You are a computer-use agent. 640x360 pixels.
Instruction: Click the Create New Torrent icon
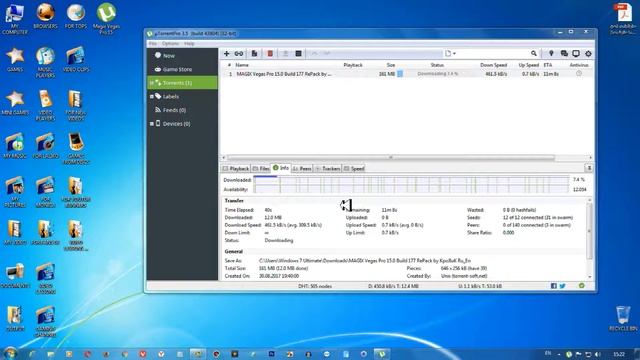coord(254,53)
